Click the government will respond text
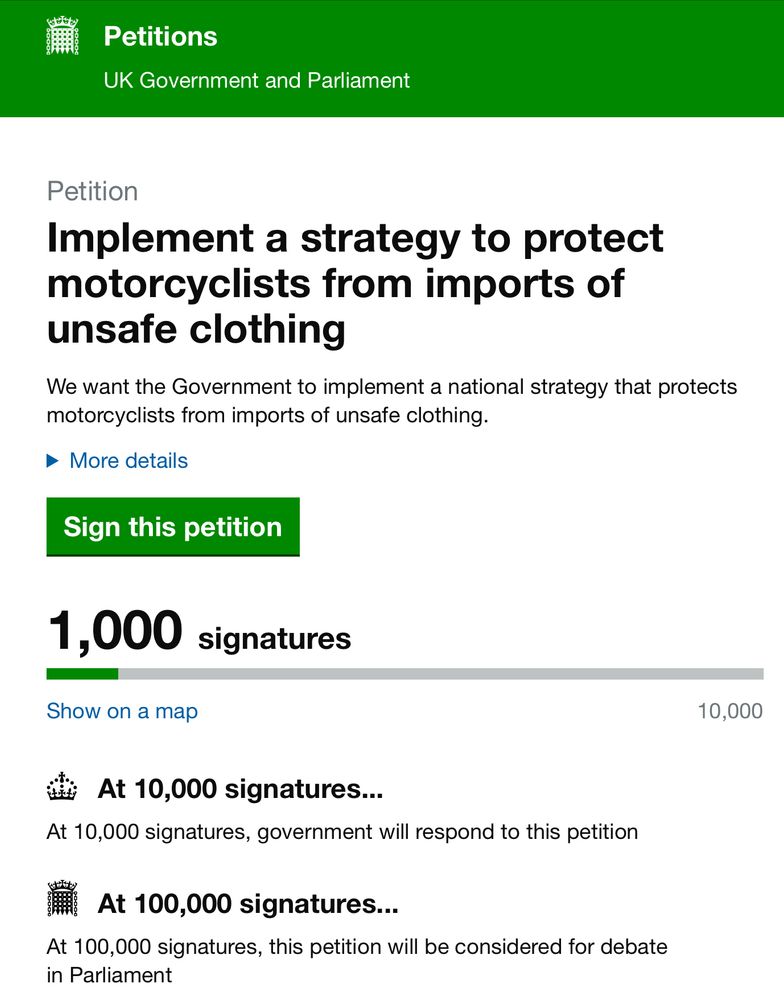The height and width of the screenshot is (1000, 784). coord(342,831)
